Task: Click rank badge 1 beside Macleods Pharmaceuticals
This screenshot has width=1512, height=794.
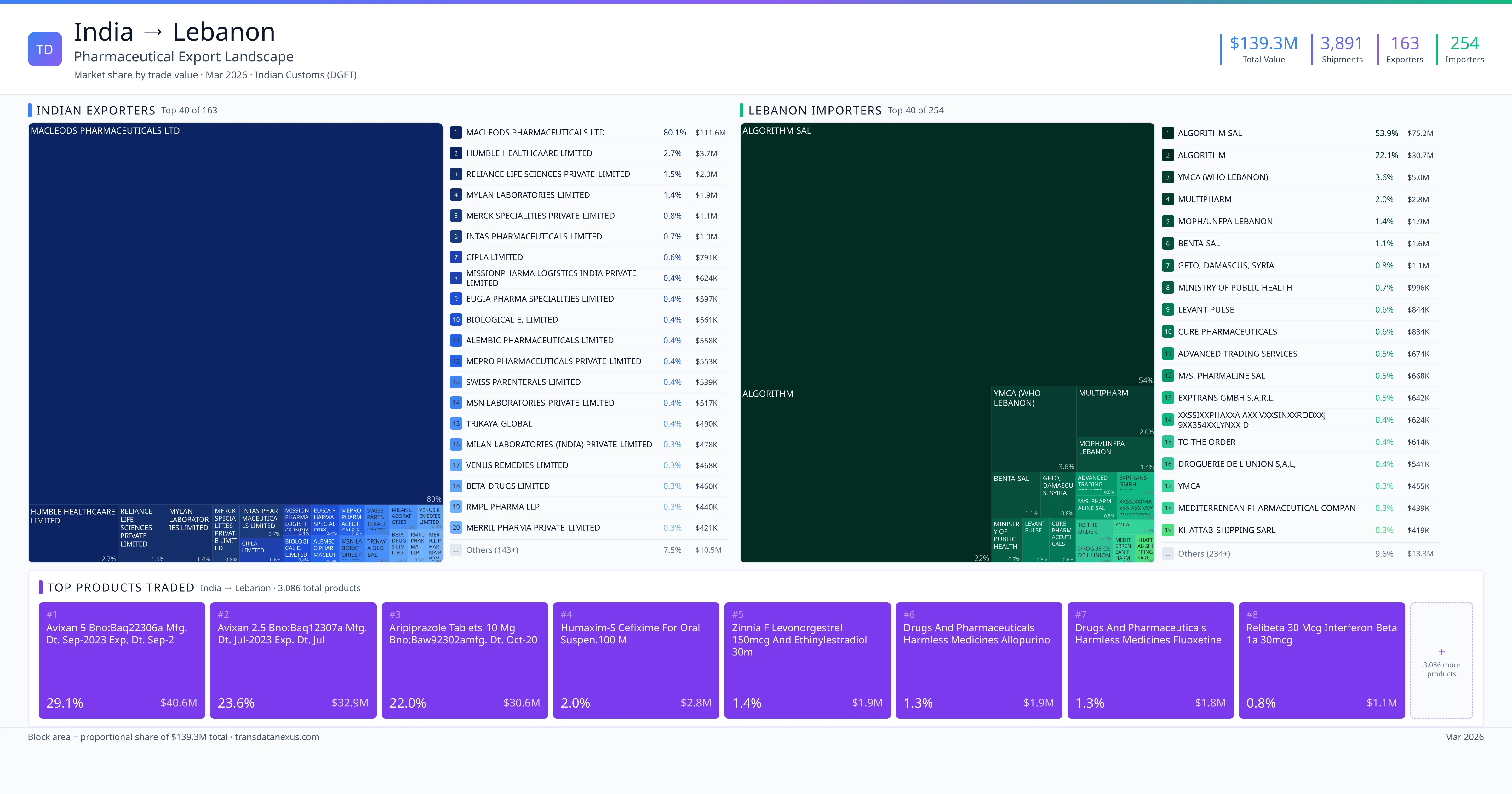Action: point(456,133)
